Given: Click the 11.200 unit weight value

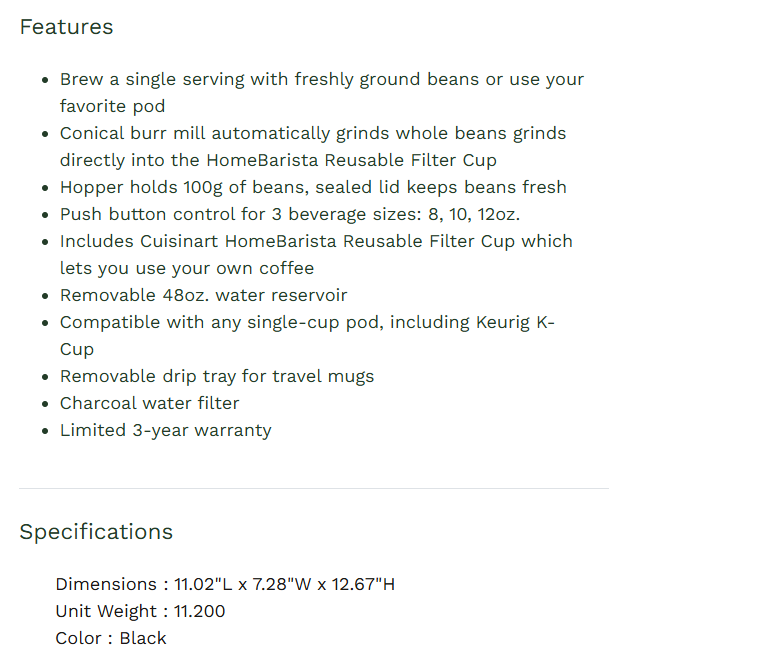Looking at the screenshot, I should click(200, 612).
